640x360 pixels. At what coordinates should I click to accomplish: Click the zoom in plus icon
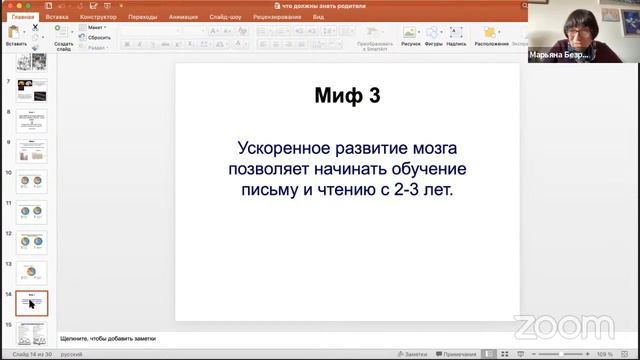click(588, 354)
